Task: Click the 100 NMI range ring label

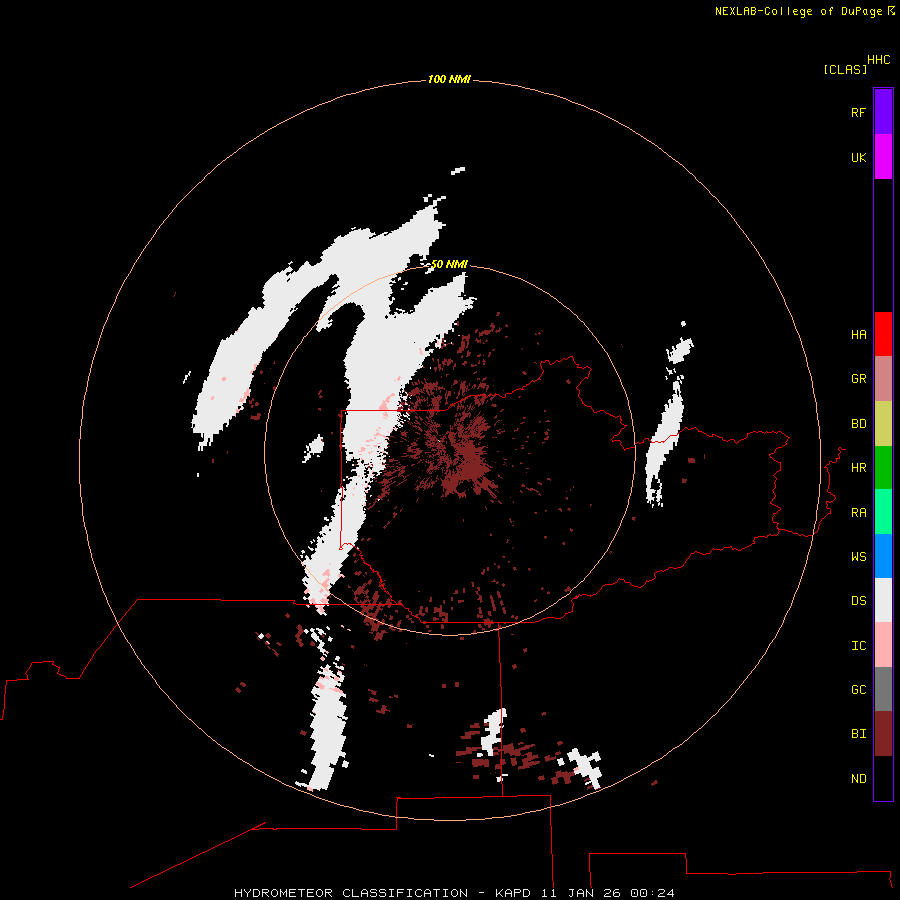Action: pos(449,79)
